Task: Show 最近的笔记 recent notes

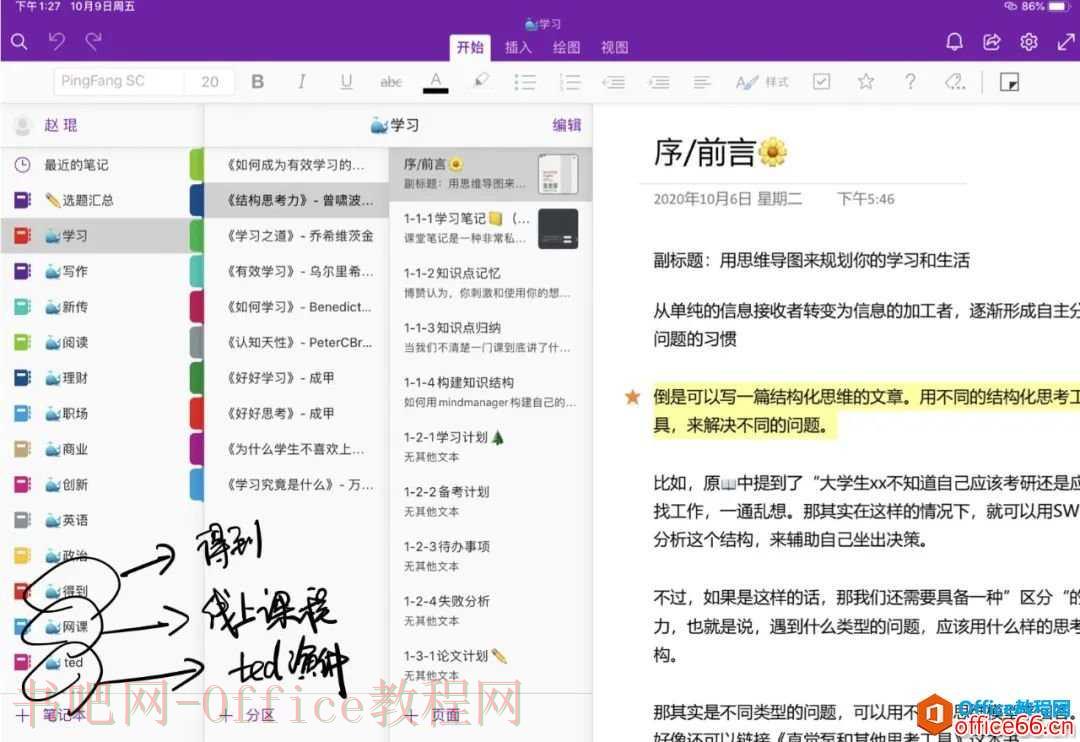Action: (95, 165)
